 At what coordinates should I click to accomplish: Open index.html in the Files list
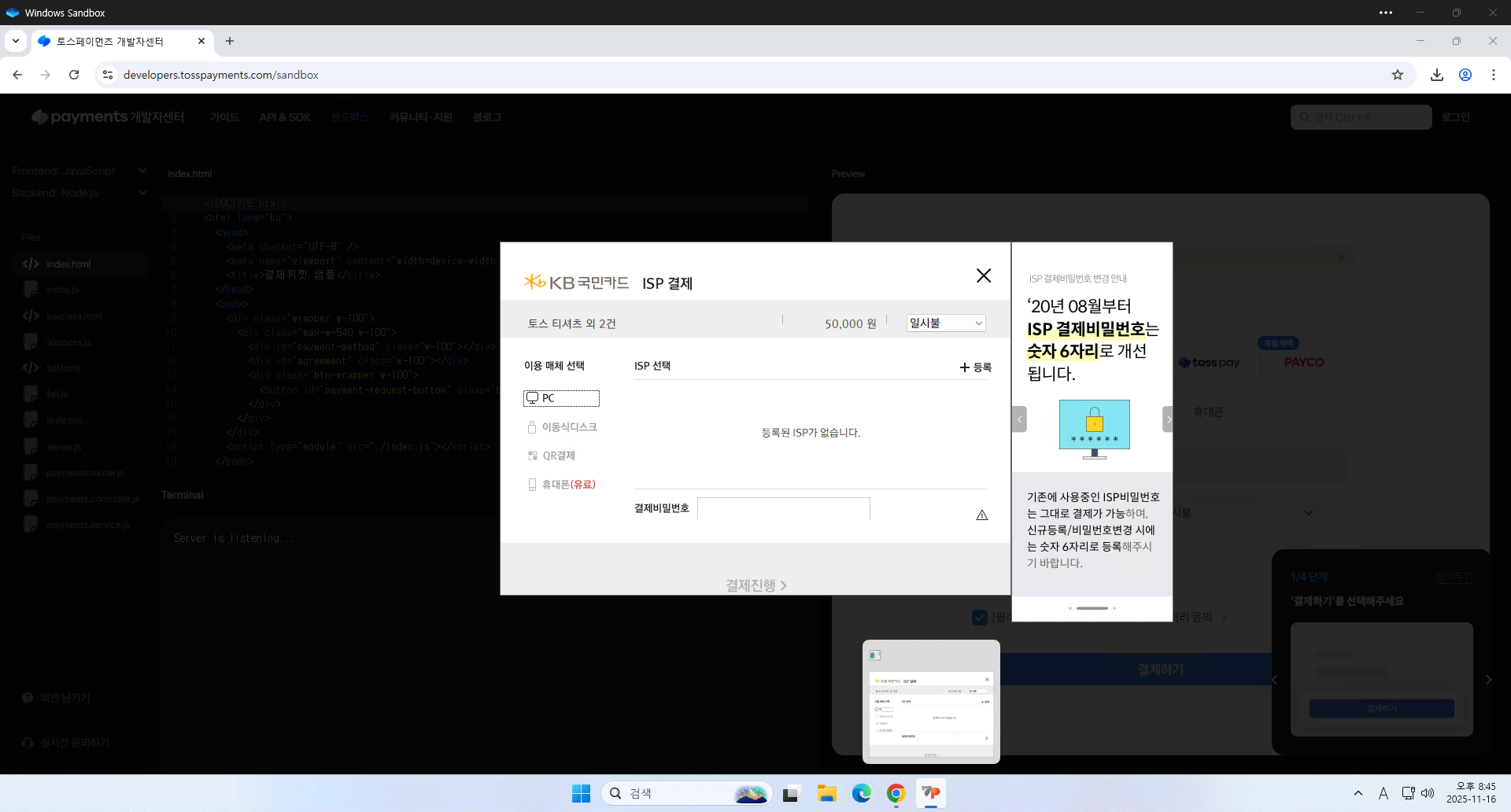click(80, 264)
